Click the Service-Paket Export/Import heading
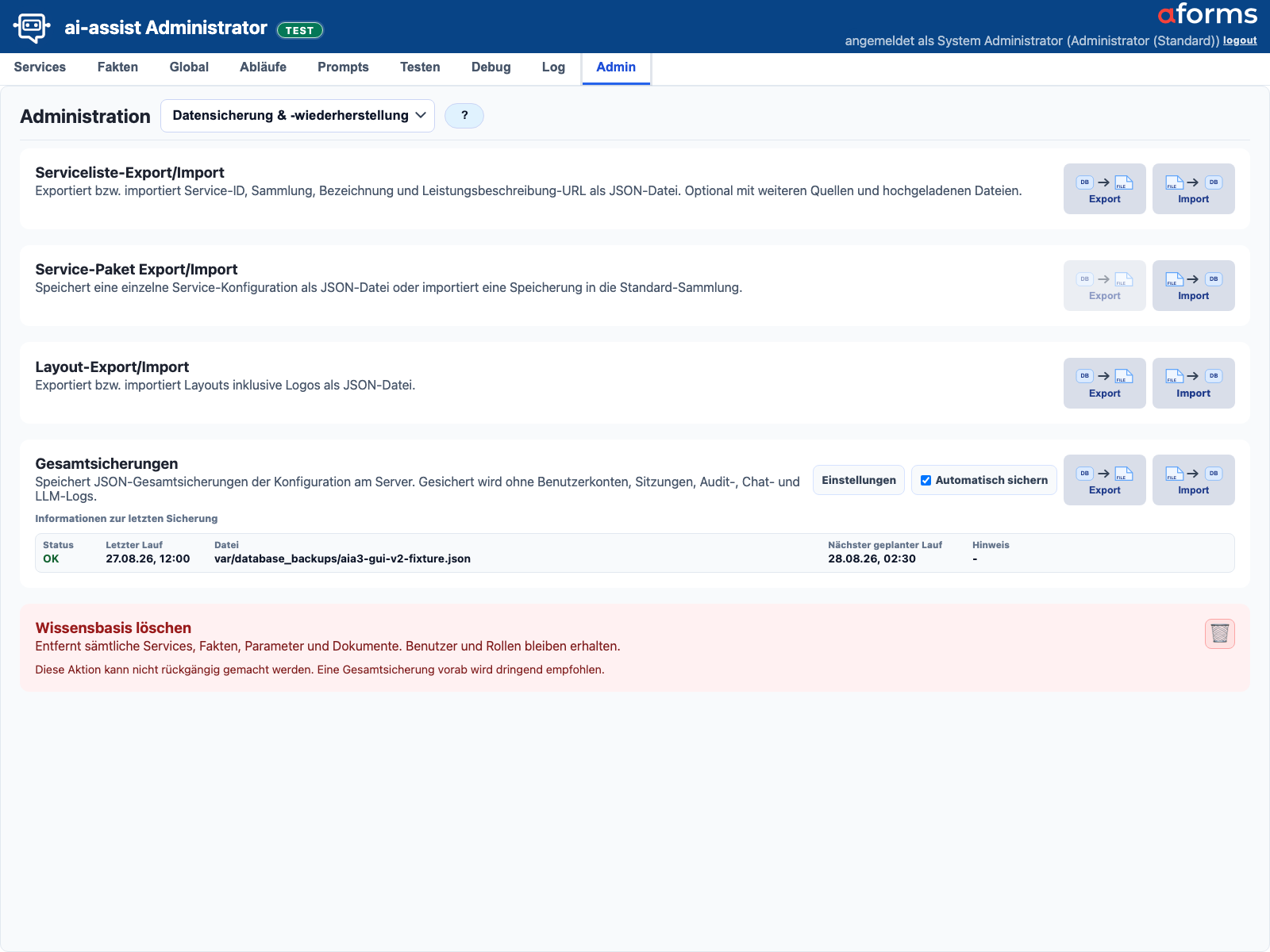1270x952 pixels. 137,269
